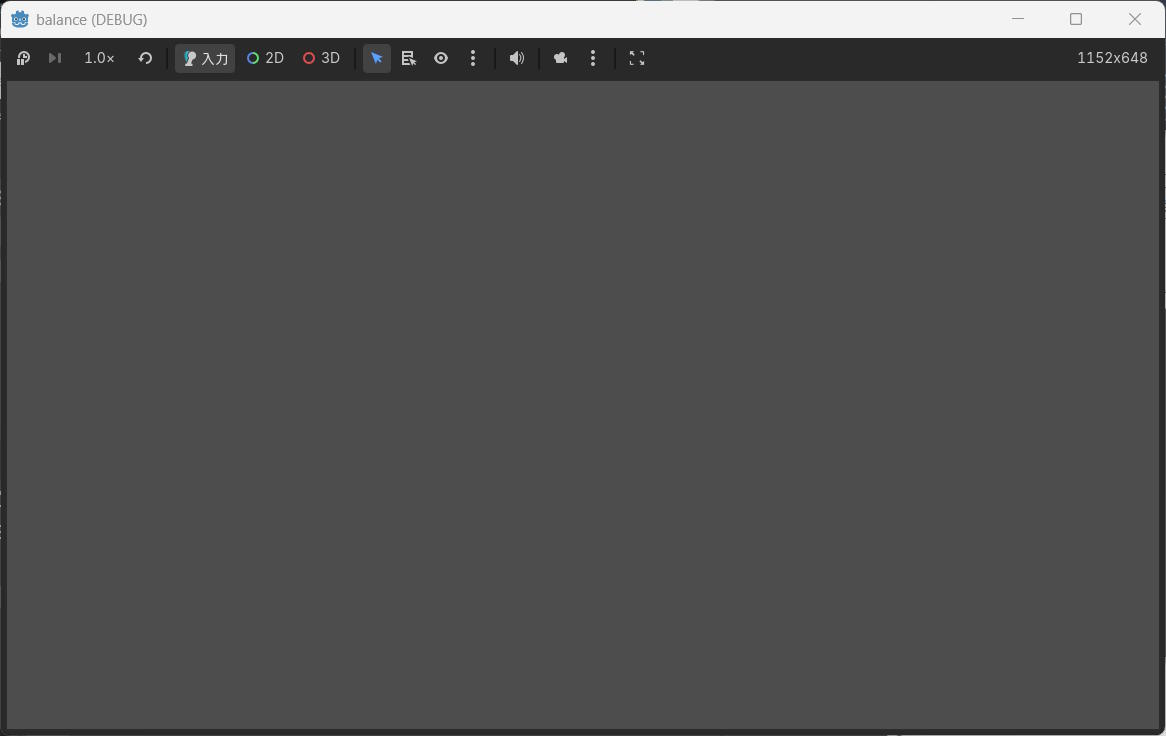Switch to 2D node selection mode

pyautogui.click(x=265, y=58)
